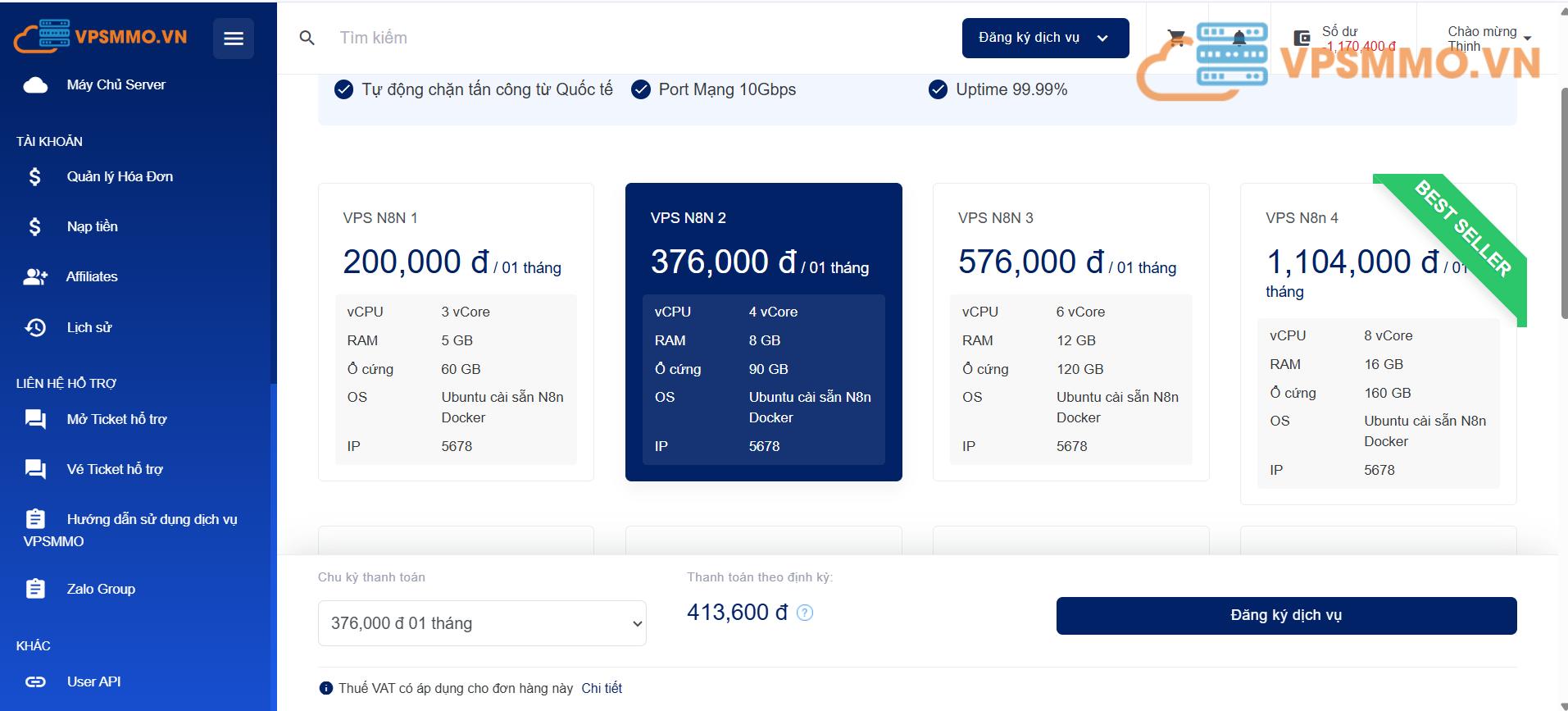Click the 200,000 đ price text

click(416, 262)
